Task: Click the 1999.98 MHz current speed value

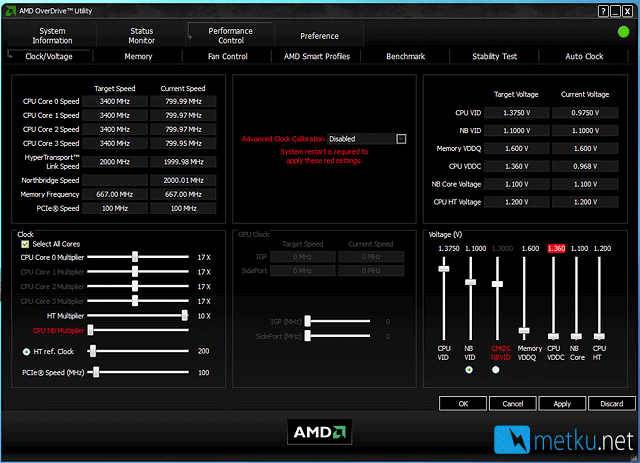Action: [183, 162]
